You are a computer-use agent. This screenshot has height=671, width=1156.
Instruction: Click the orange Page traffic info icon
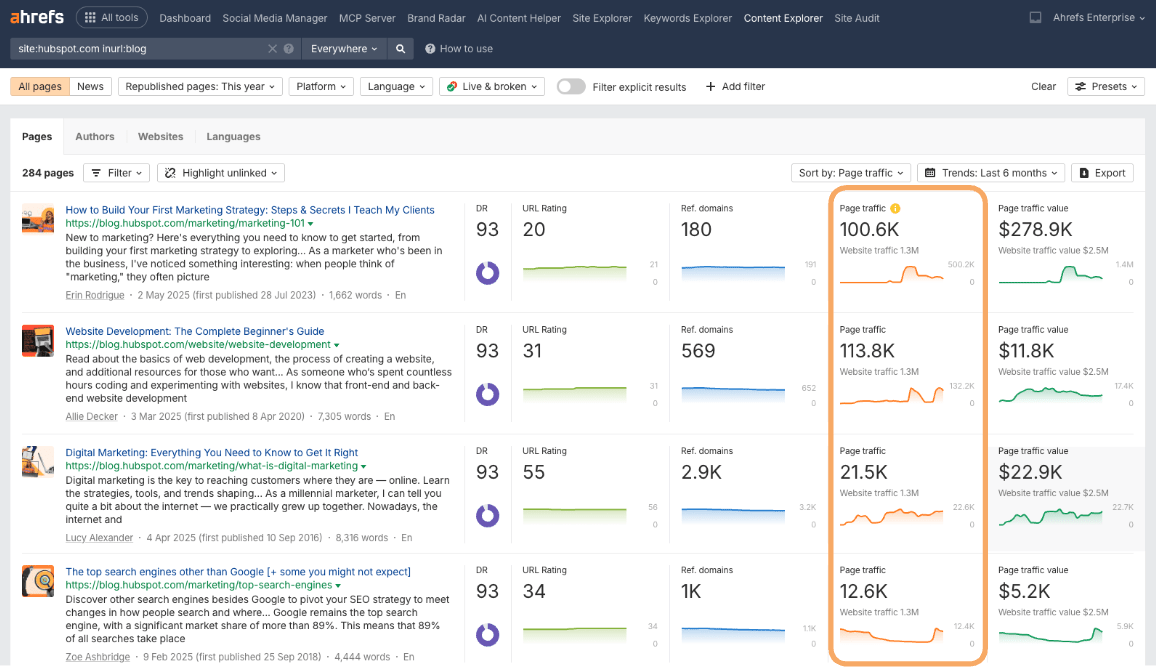pos(895,208)
